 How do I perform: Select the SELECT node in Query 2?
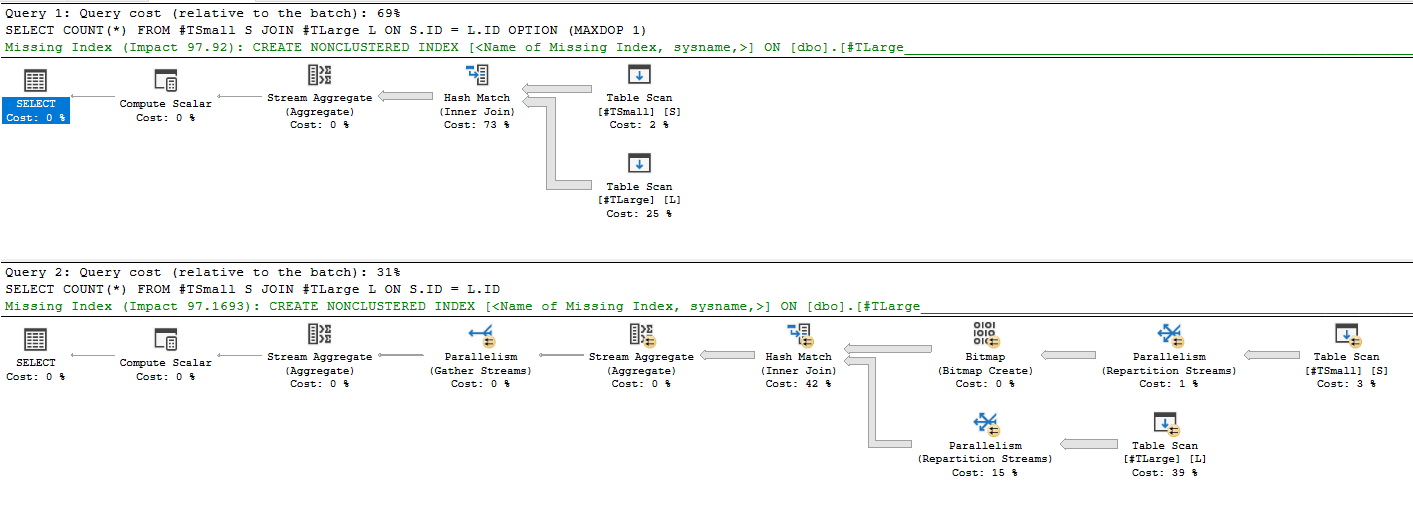point(36,355)
